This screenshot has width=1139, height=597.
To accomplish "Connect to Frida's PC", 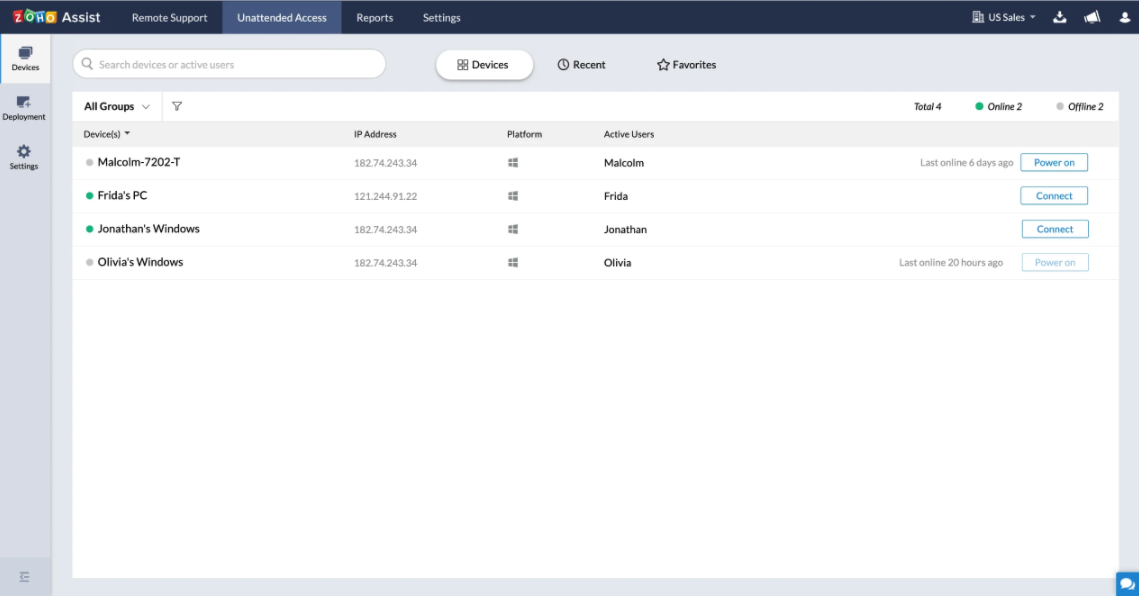I will pyautogui.click(x=1054, y=196).
